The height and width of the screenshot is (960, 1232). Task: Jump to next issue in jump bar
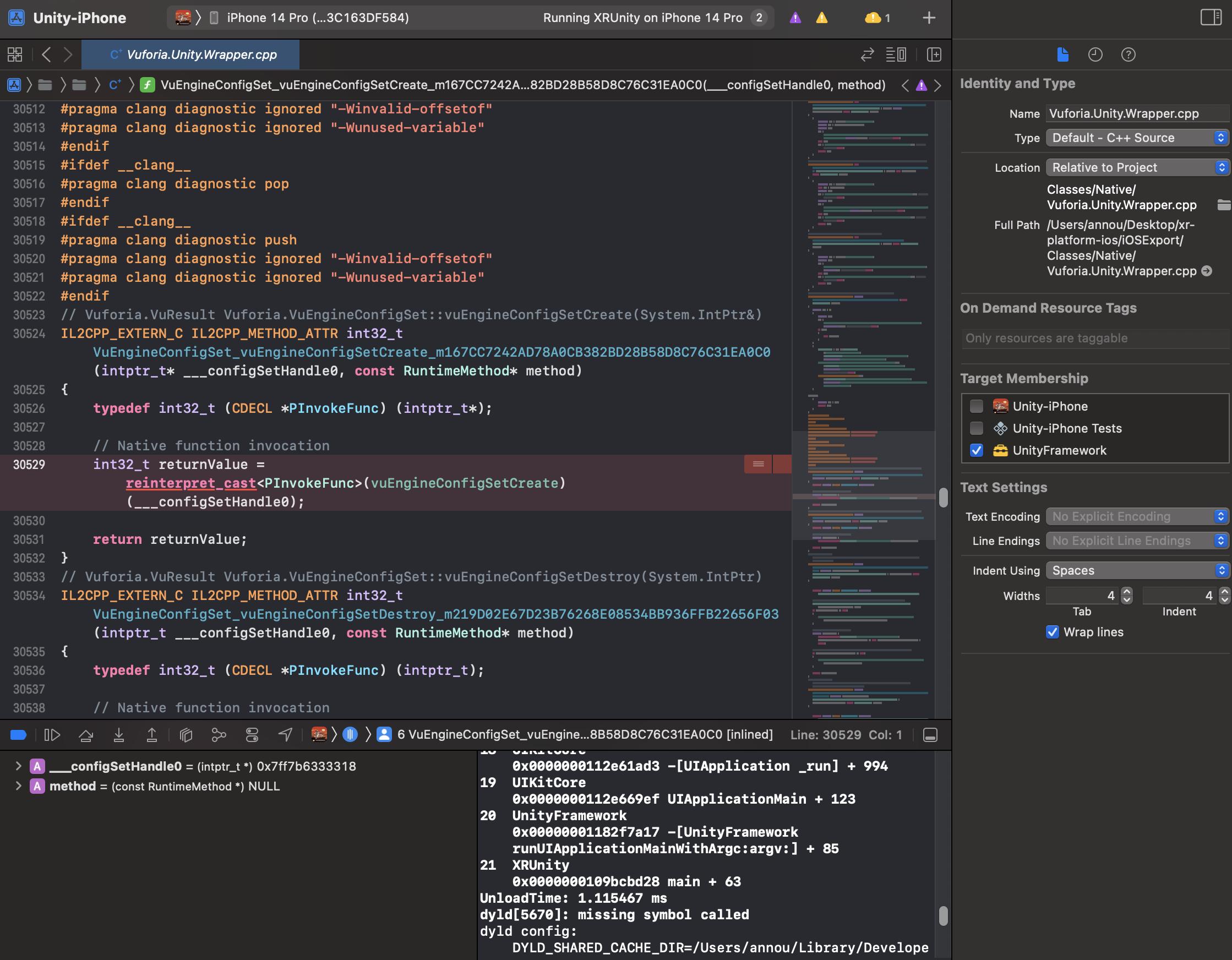[937, 85]
